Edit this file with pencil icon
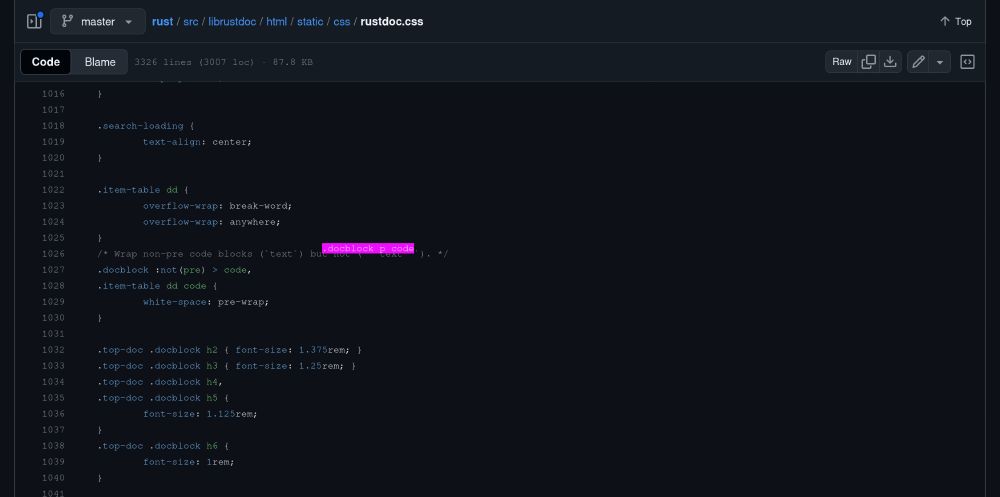1000x497 pixels. (918, 62)
